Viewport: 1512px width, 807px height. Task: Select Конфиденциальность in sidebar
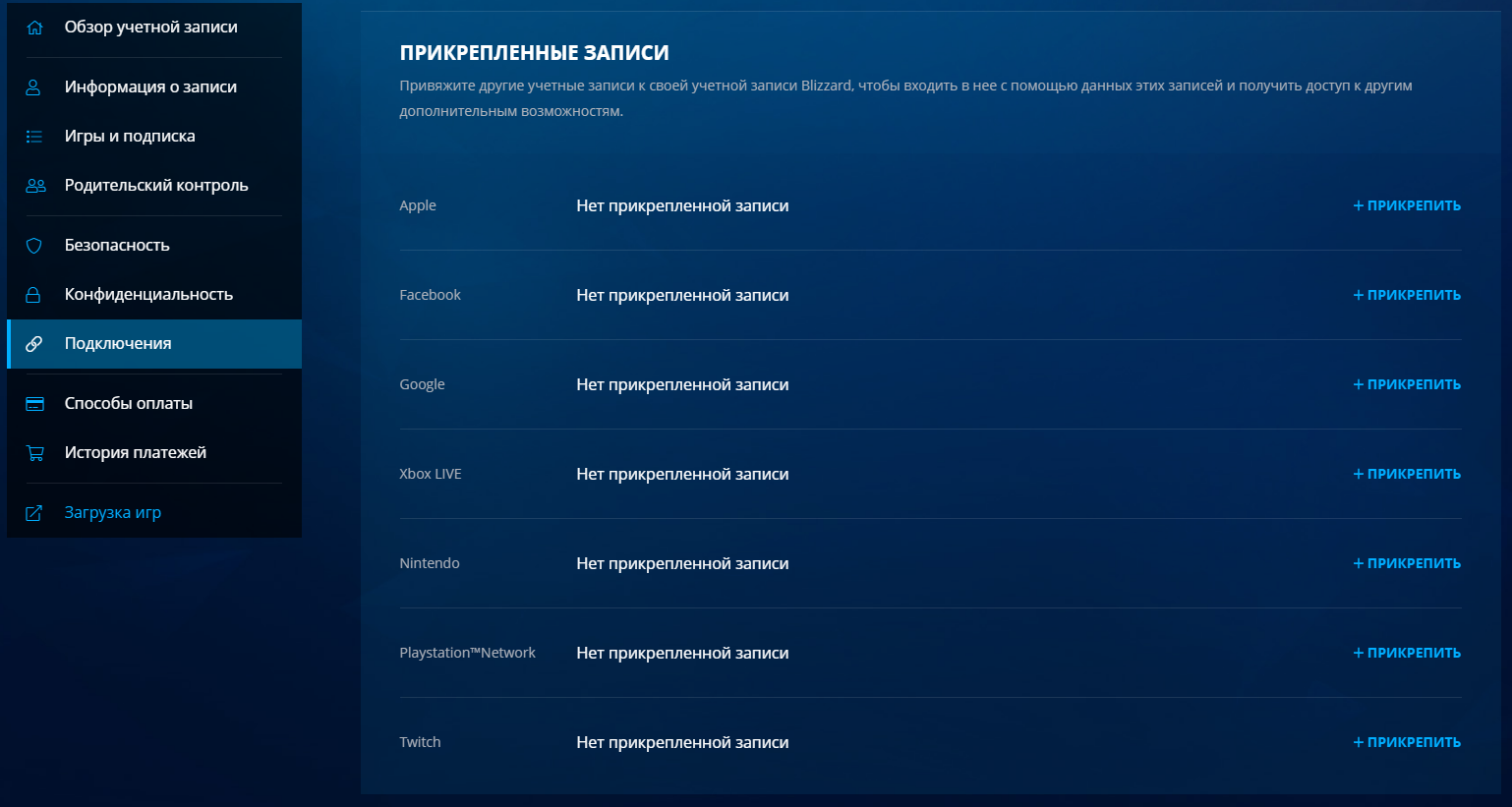click(x=154, y=295)
